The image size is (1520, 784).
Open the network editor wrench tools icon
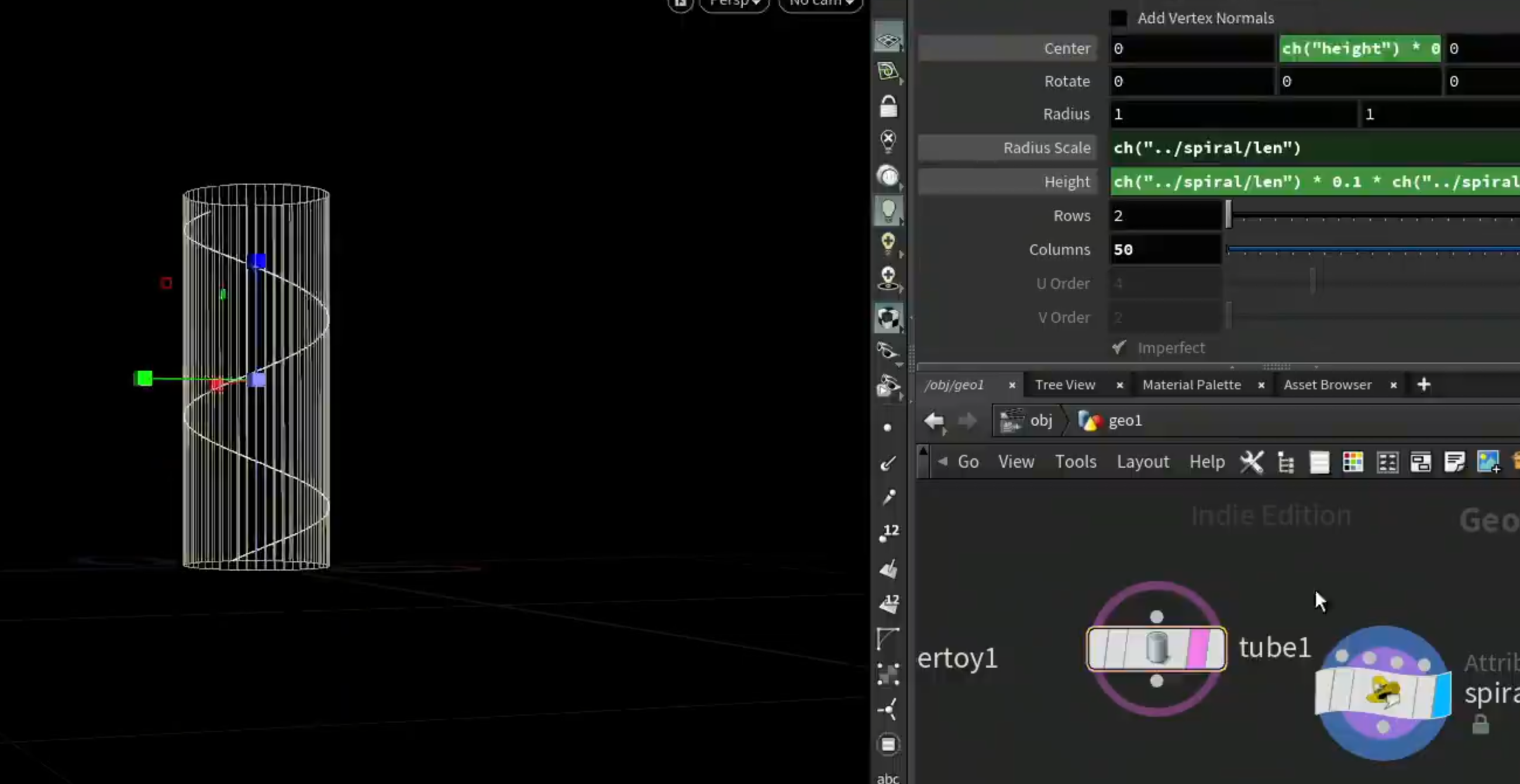pos(1251,462)
